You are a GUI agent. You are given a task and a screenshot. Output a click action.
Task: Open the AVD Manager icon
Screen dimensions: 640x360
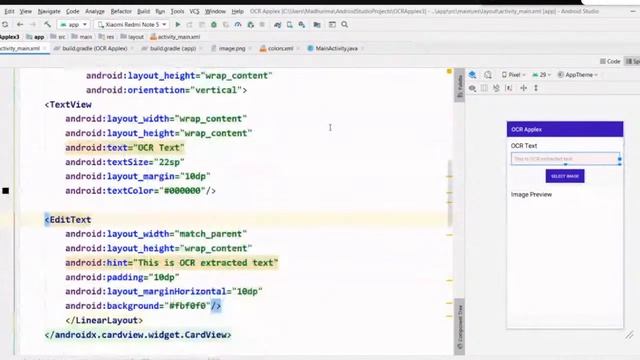289,24
